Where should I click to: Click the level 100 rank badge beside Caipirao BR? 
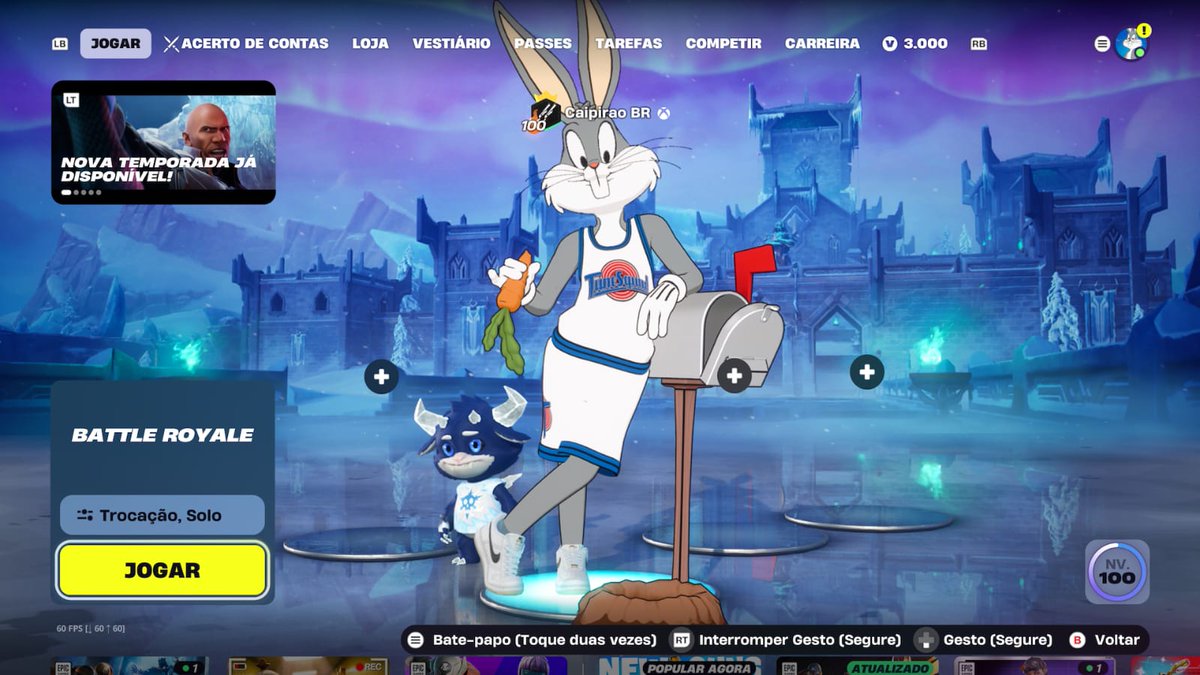(x=541, y=114)
